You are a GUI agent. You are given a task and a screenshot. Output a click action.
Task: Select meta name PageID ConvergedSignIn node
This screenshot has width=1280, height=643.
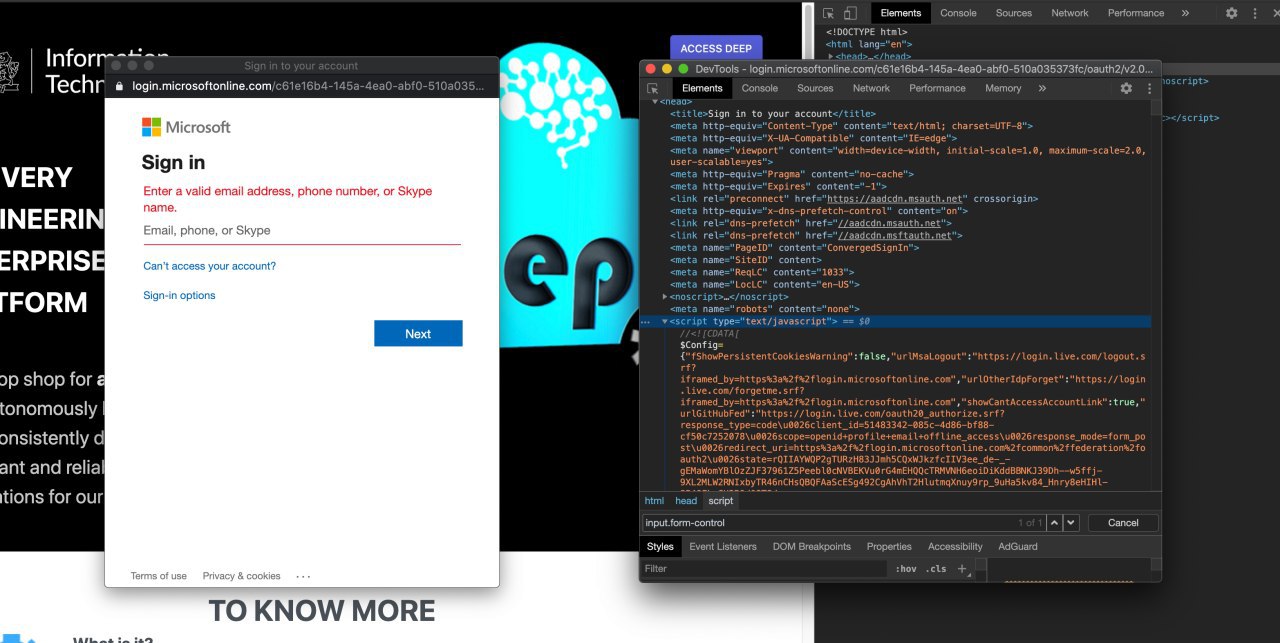795,248
